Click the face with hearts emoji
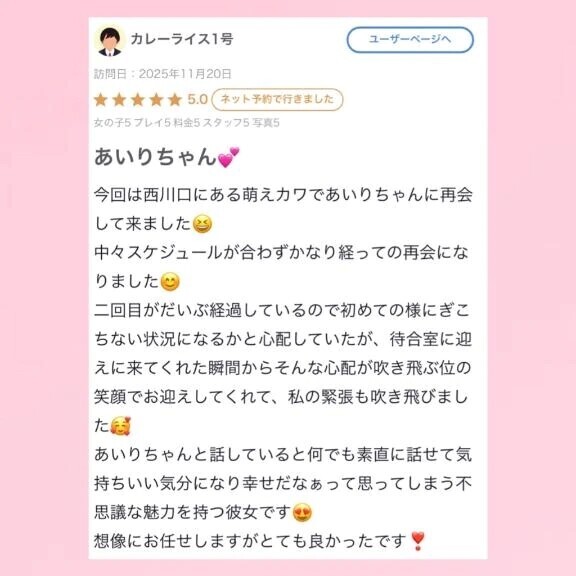 [120, 426]
